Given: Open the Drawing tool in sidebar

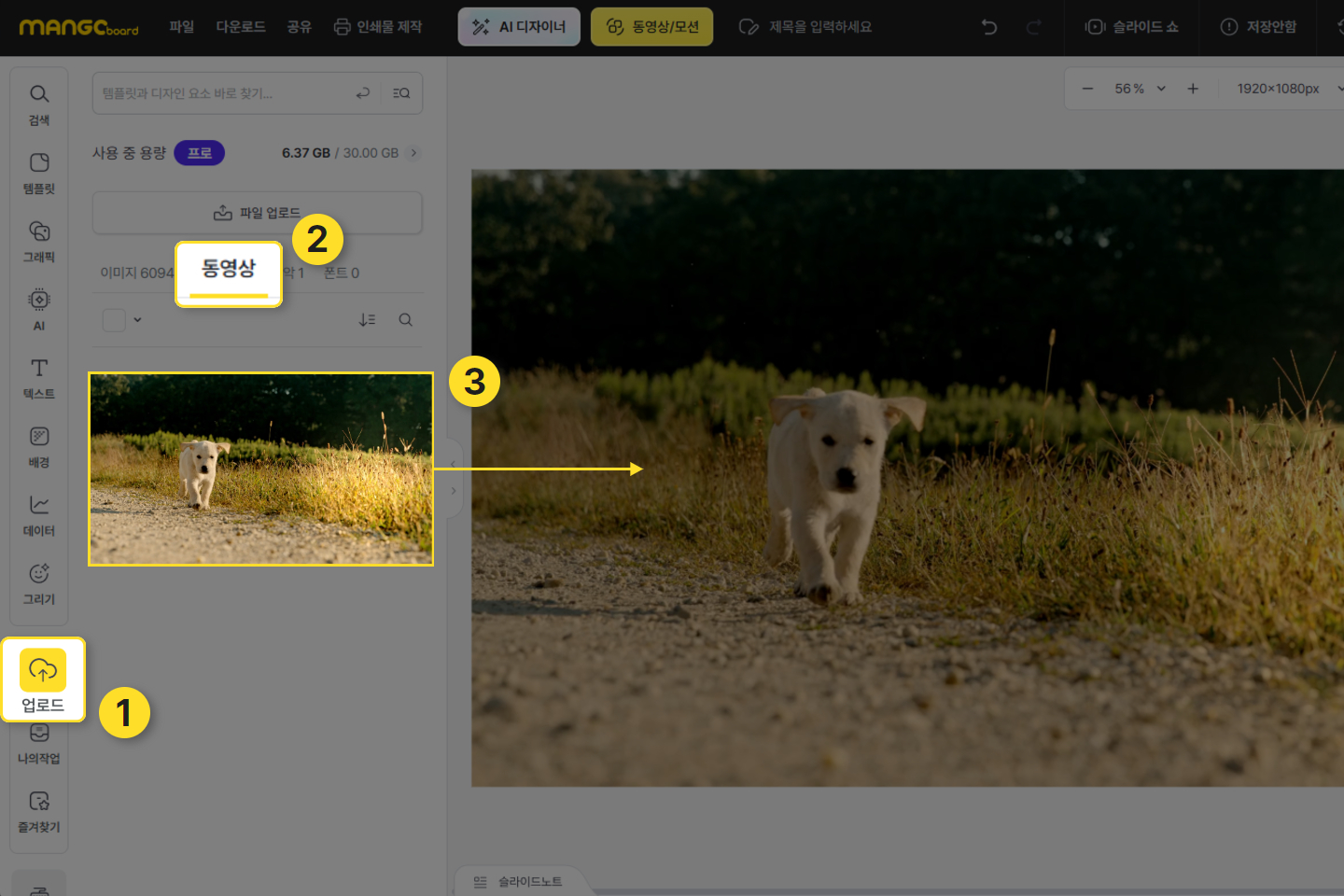Looking at the screenshot, I should (x=38, y=583).
